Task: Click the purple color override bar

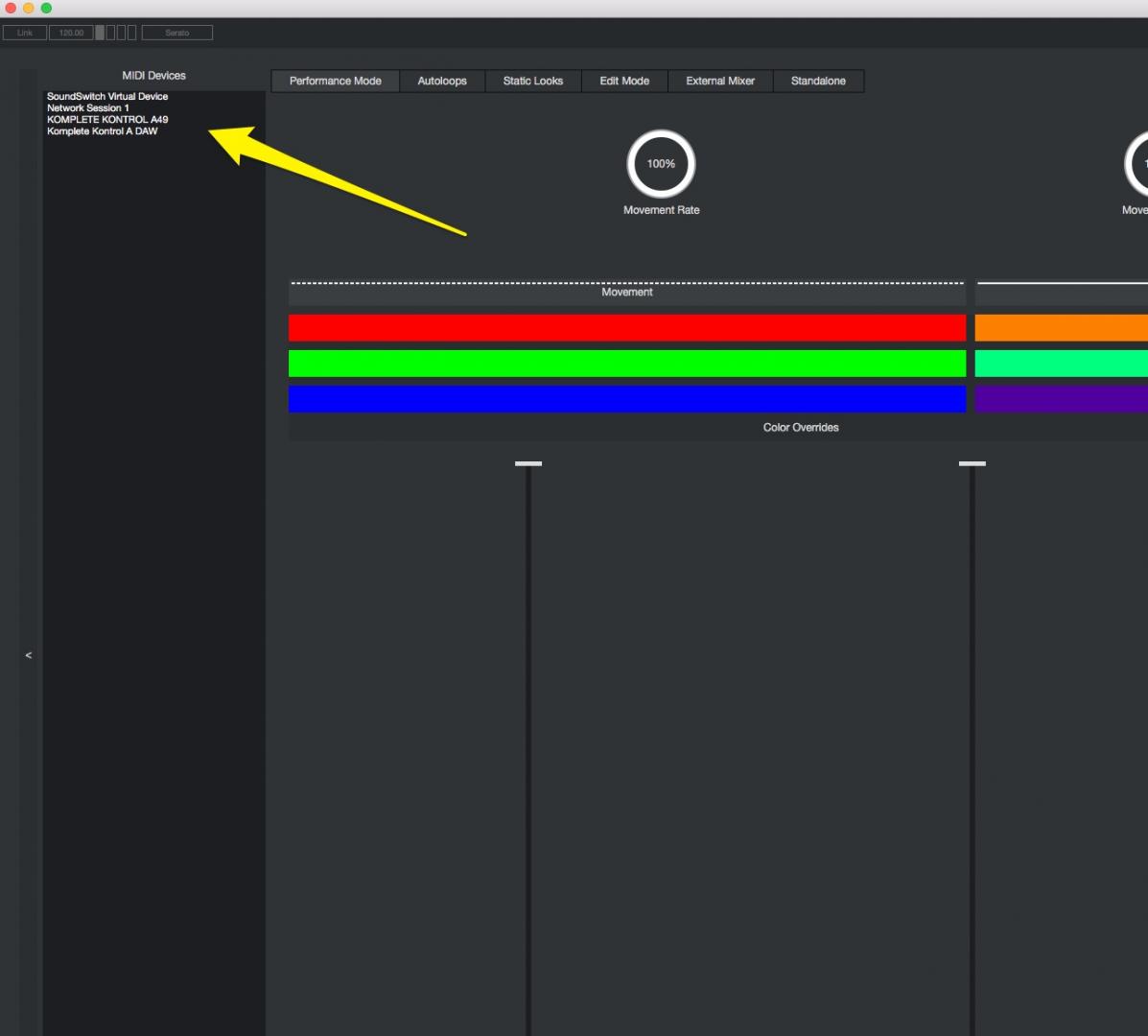Action: coord(1061,399)
